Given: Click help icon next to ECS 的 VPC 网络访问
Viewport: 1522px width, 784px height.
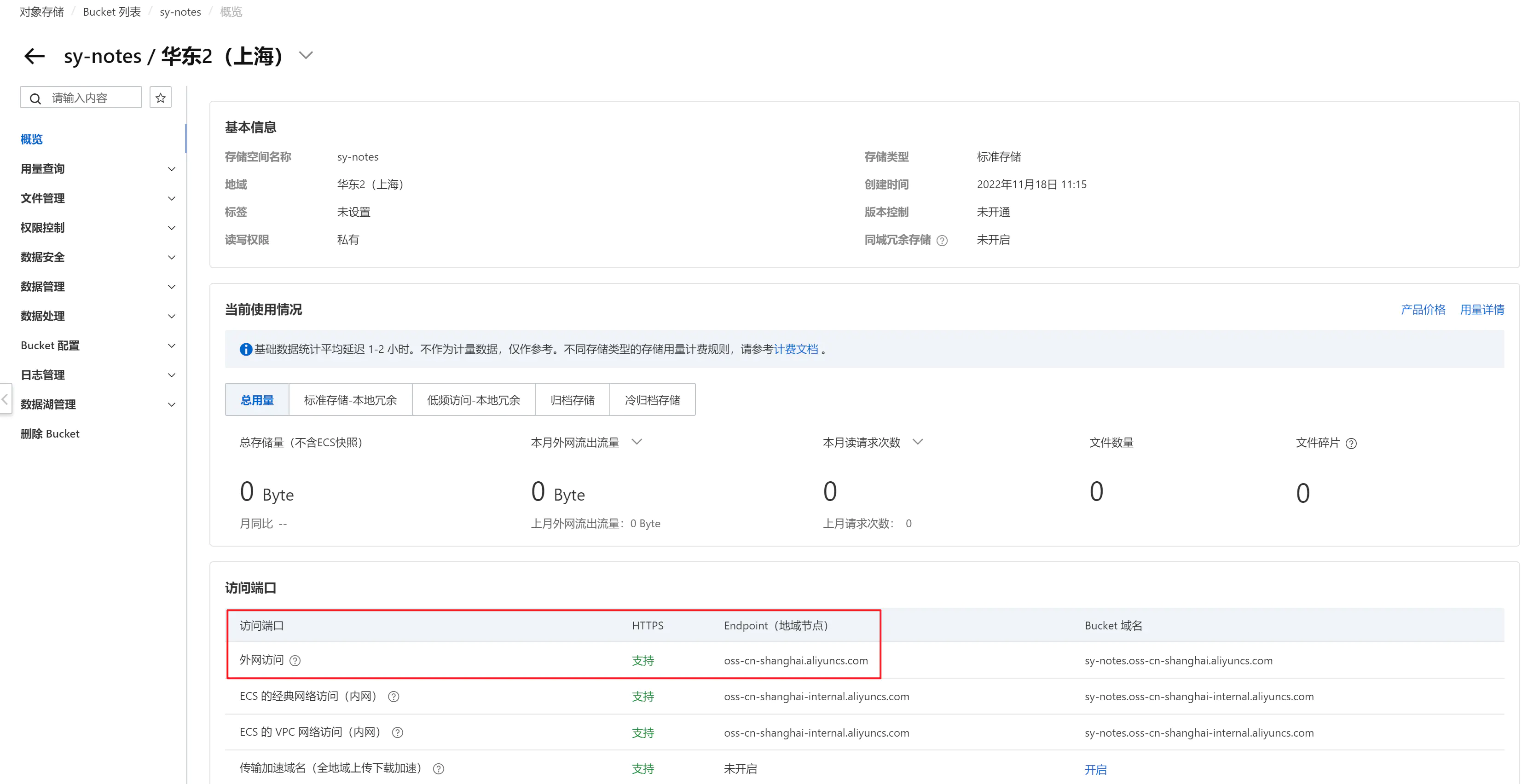Looking at the screenshot, I should point(398,732).
